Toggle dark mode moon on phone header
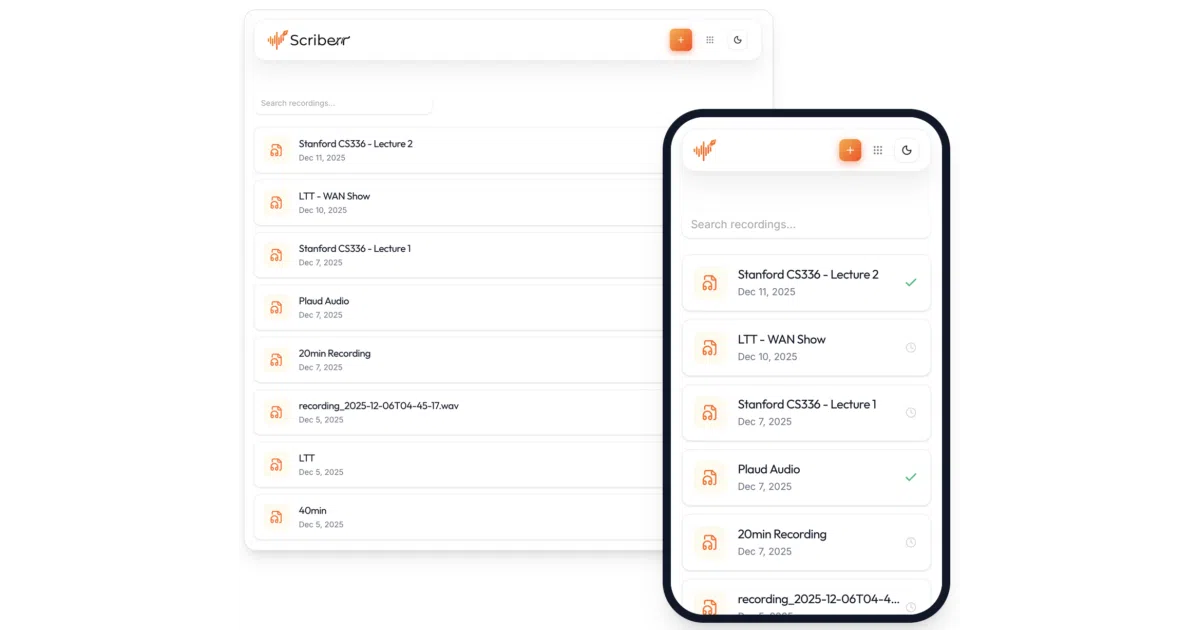Viewport: 1200px width, 630px height. point(907,150)
